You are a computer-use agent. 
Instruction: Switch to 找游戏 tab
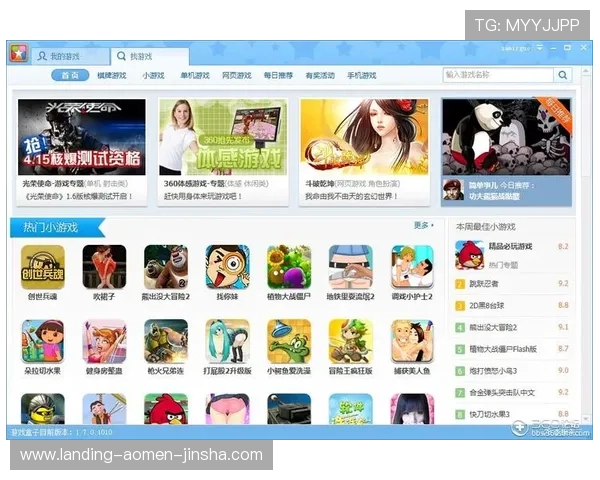click(150, 57)
